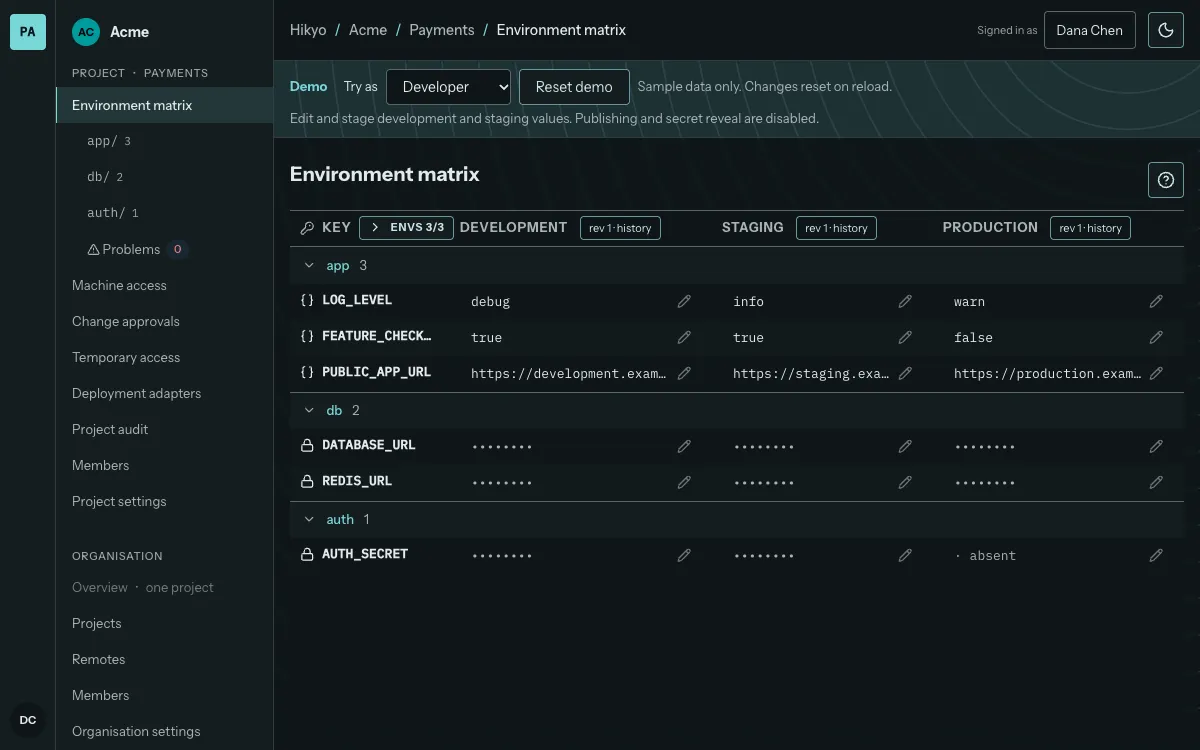Go to Hikyo breadcrumb
Viewport: 1200px width, 750px height.
tap(308, 30)
